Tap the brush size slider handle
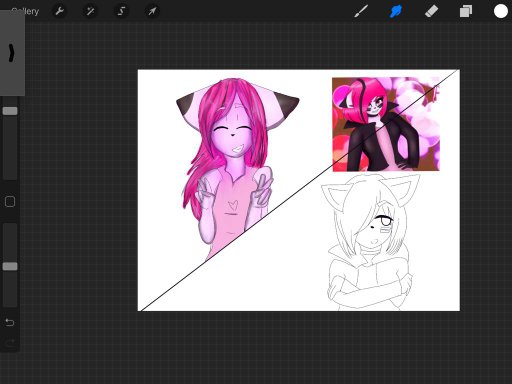The height and width of the screenshot is (384, 512). click(x=10, y=111)
